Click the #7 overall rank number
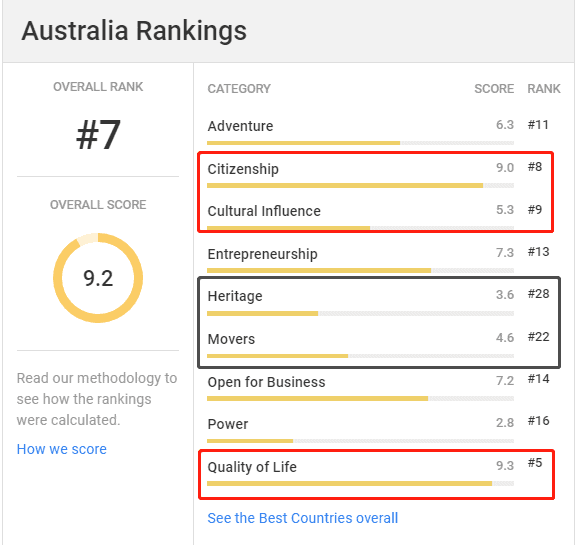575x545 pixels. point(98,135)
